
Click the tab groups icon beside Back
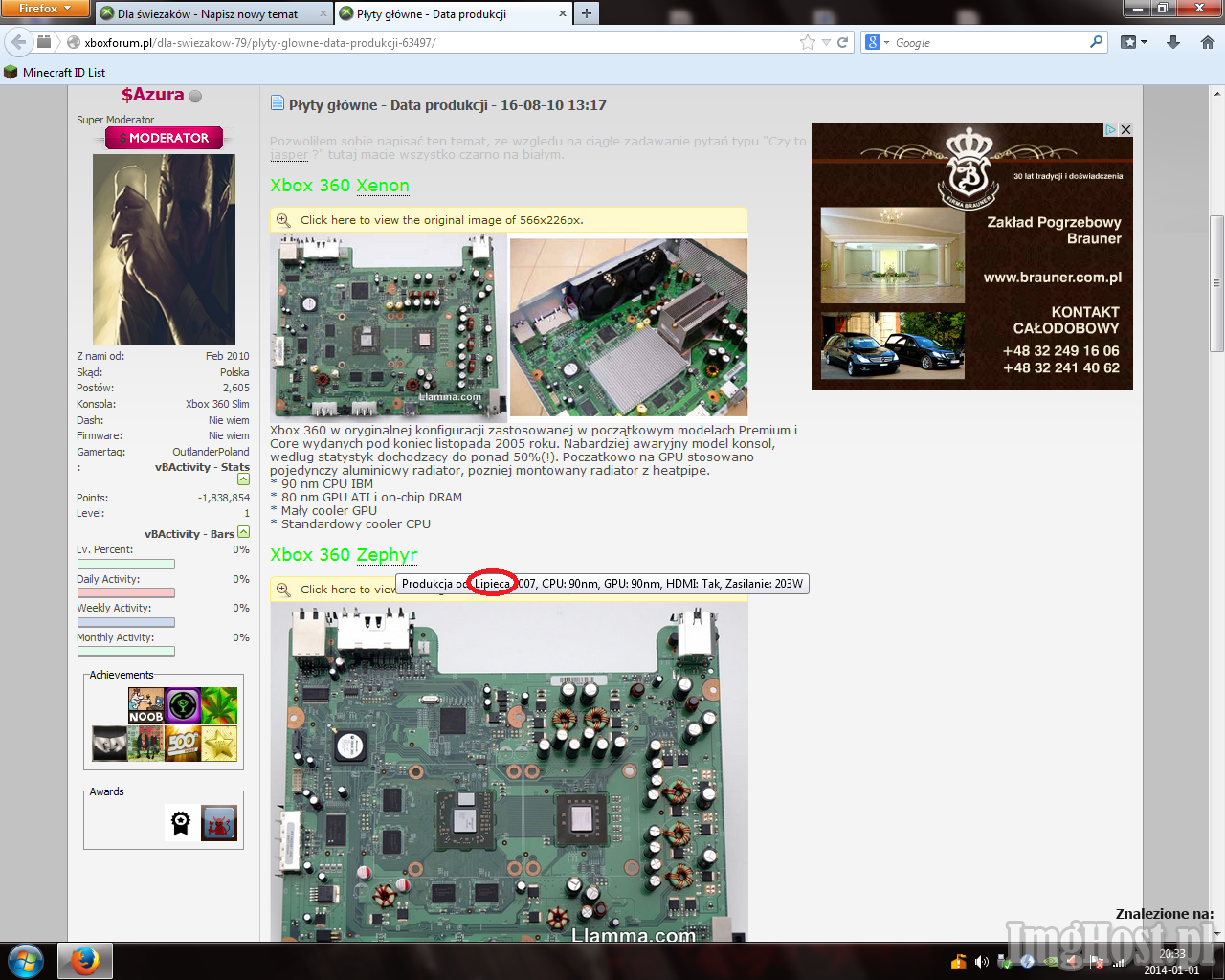(44, 42)
